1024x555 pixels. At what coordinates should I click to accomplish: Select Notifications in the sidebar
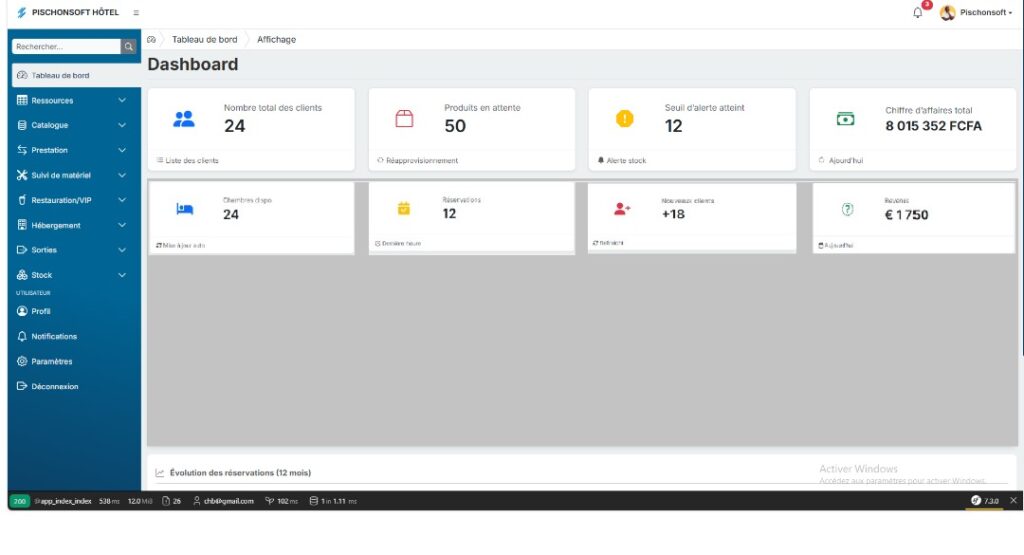pos(54,336)
